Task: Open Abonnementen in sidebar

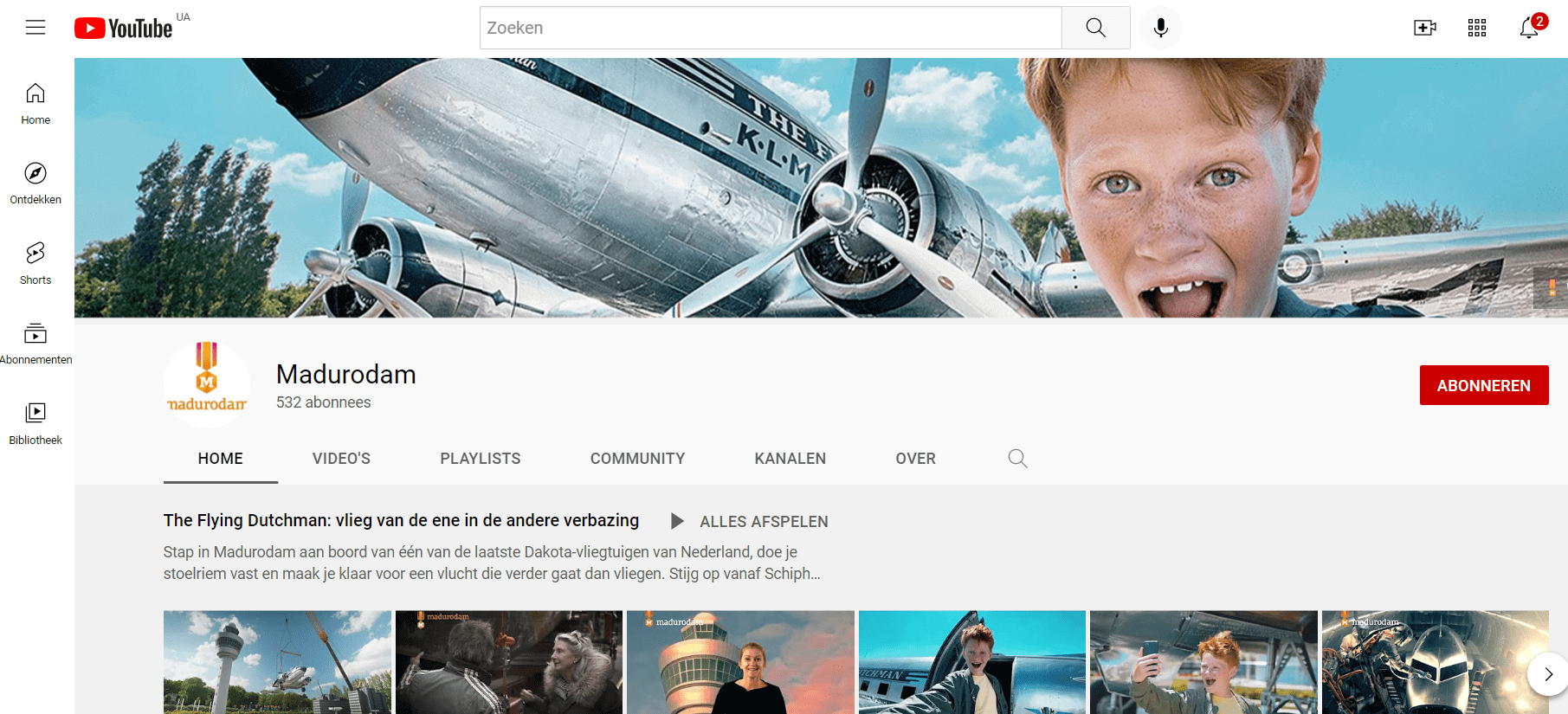Action: click(x=35, y=344)
